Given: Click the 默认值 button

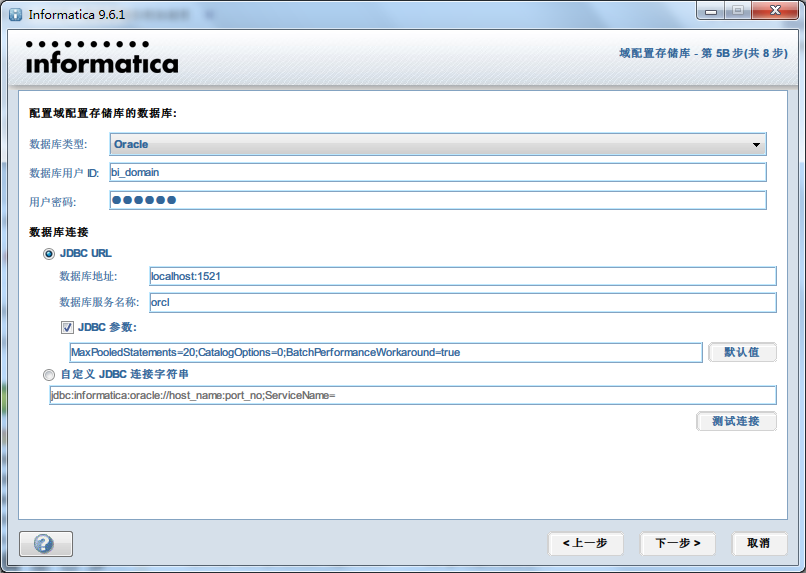Looking at the screenshot, I should pyautogui.click(x=742, y=353).
